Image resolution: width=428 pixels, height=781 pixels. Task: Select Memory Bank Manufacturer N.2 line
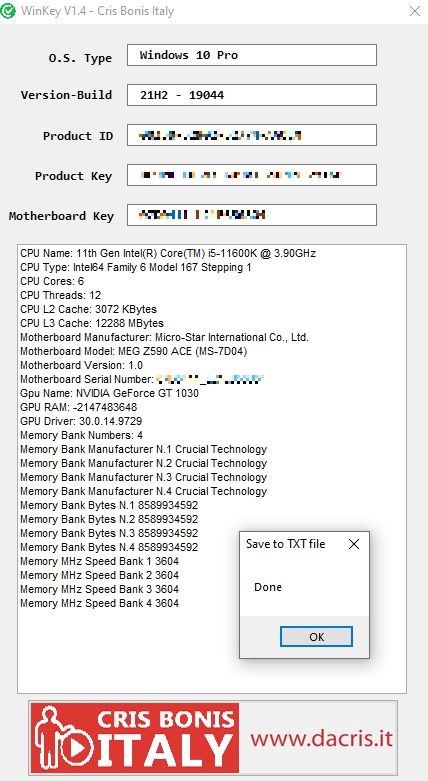tap(143, 463)
